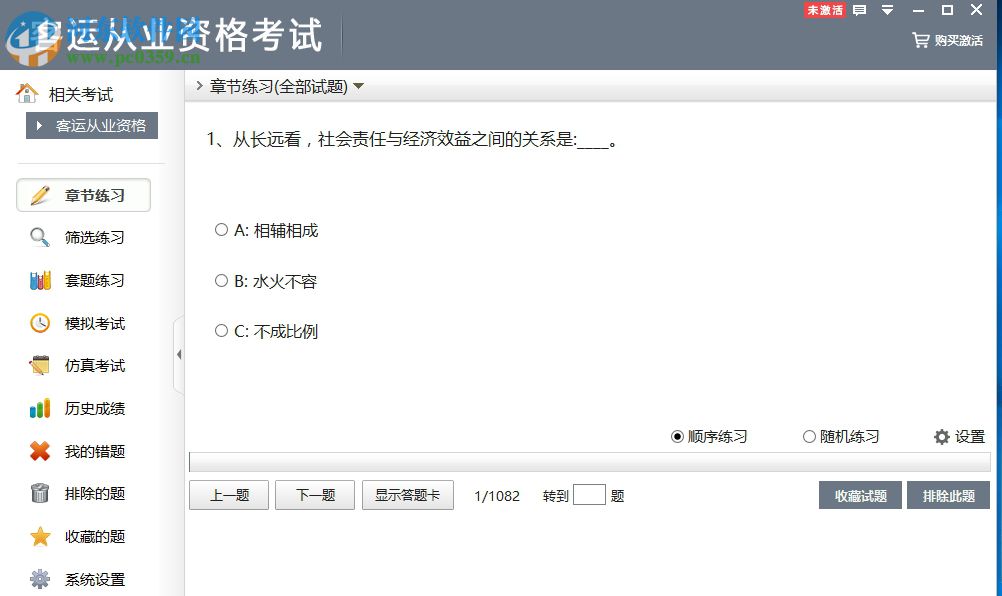This screenshot has width=1002, height=596.
Task: Select the 仿真考试 notebook icon
Action: pyautogui.click(x=40, y=366)
